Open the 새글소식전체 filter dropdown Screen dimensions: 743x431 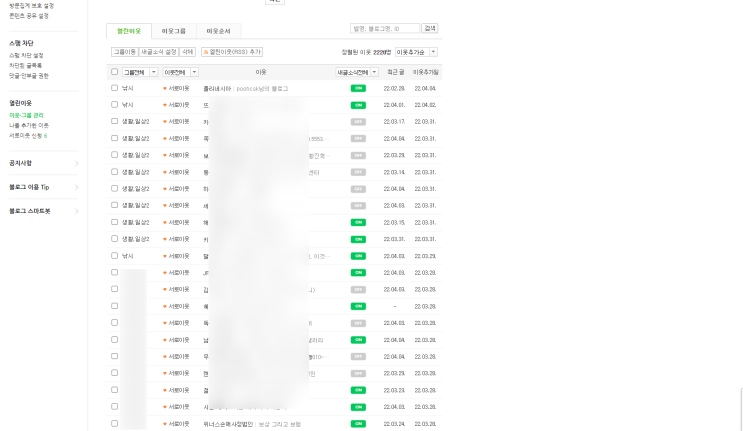point(357,72)
